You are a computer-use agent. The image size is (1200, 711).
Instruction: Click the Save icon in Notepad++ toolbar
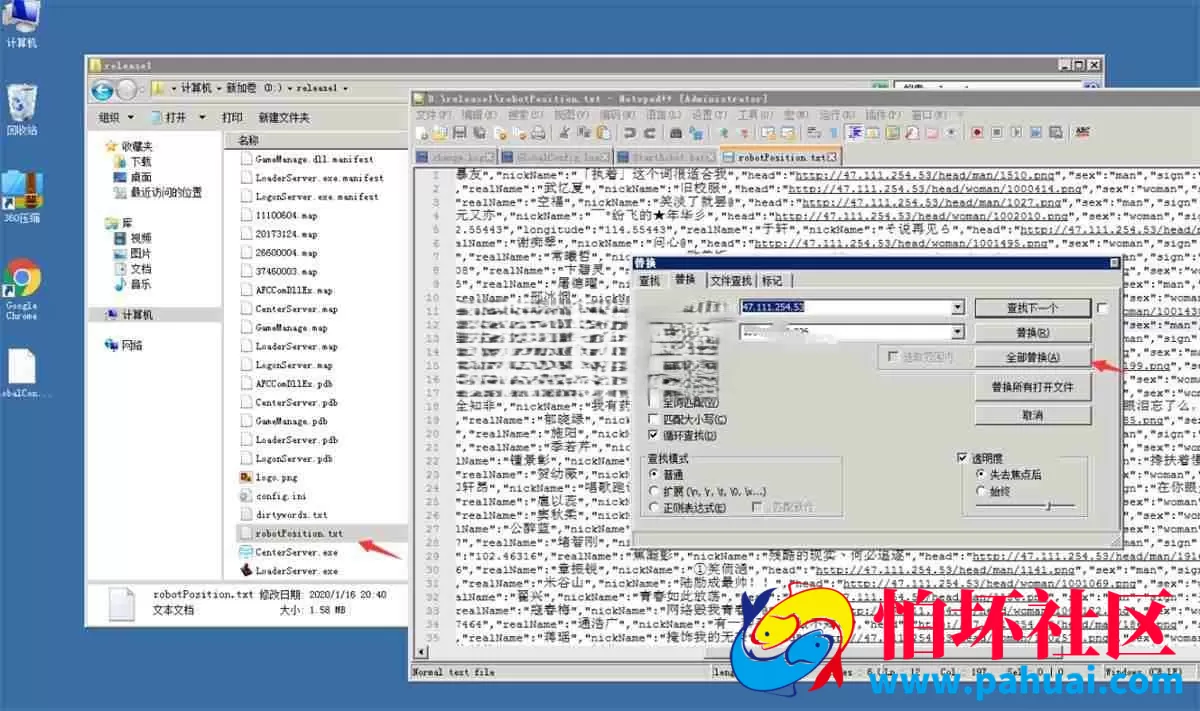coord(459,133)
